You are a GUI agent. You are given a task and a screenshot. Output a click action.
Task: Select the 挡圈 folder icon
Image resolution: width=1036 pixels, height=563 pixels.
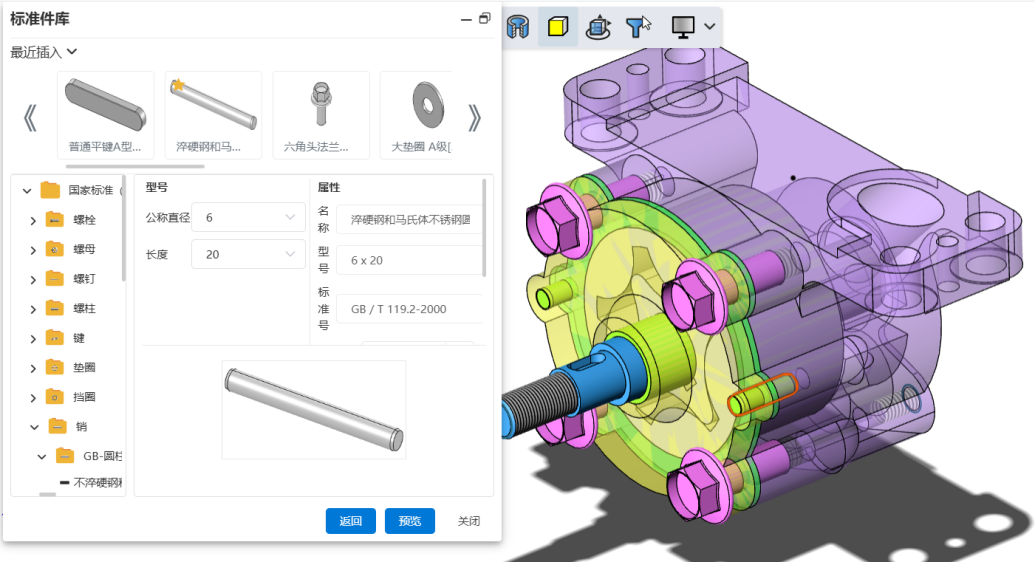[54, 396]
